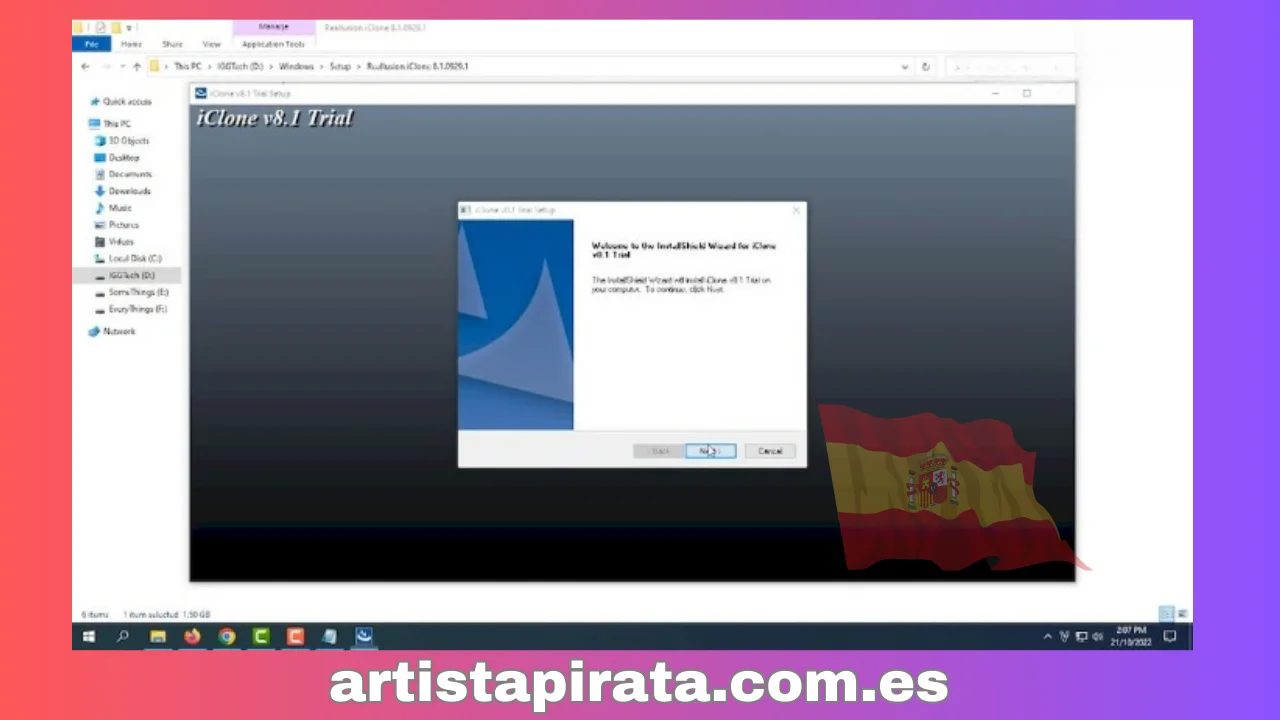This screenshot has height=720, width=1280.
Task: Open File Explorer from the taskbar
Action: pyautogui.click(x=158, y=636)
